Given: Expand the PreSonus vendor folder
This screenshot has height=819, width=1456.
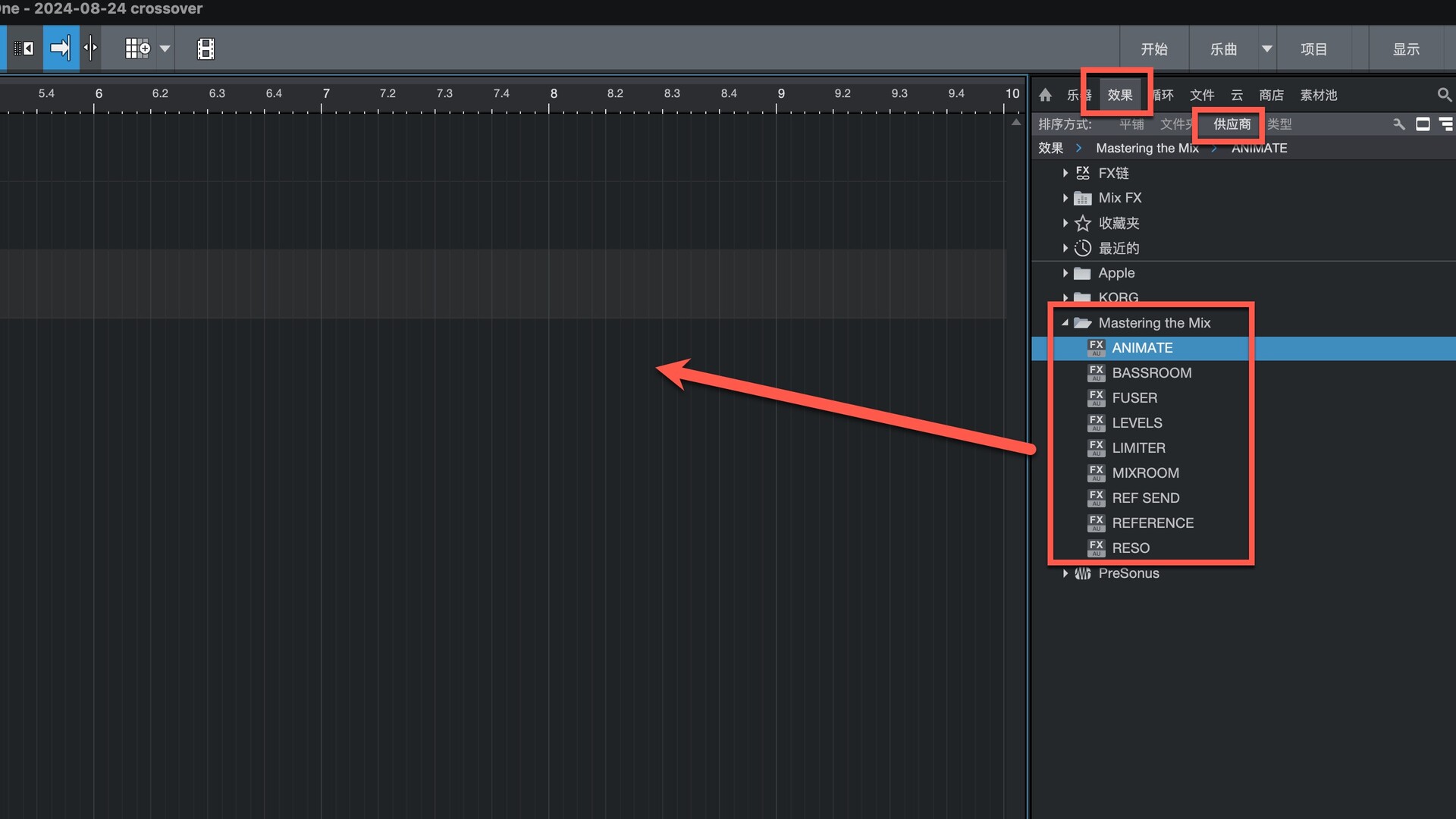Looking at the screenshot, I should click(x=1065, y=573).
